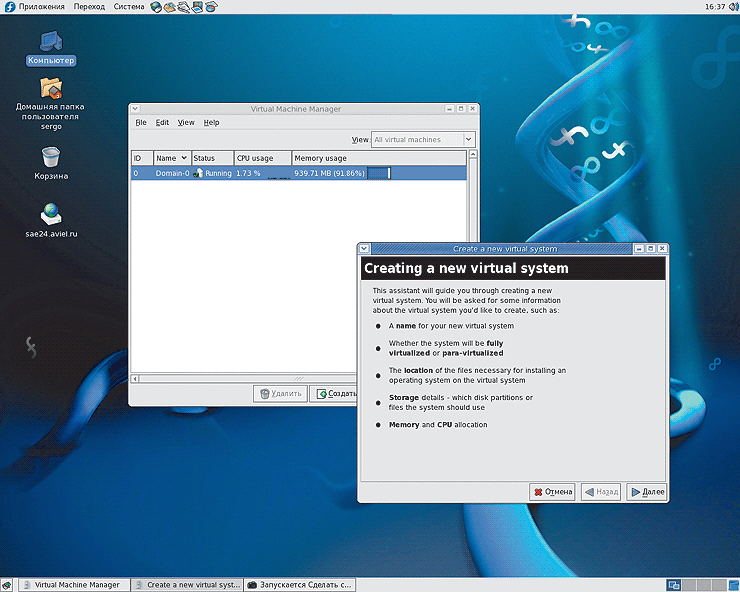The height and width of the screenshot is (592, 740).
Task: Expand the View All virtual machines dropdown
Action: pyautogui.click(x=421, y=140)
